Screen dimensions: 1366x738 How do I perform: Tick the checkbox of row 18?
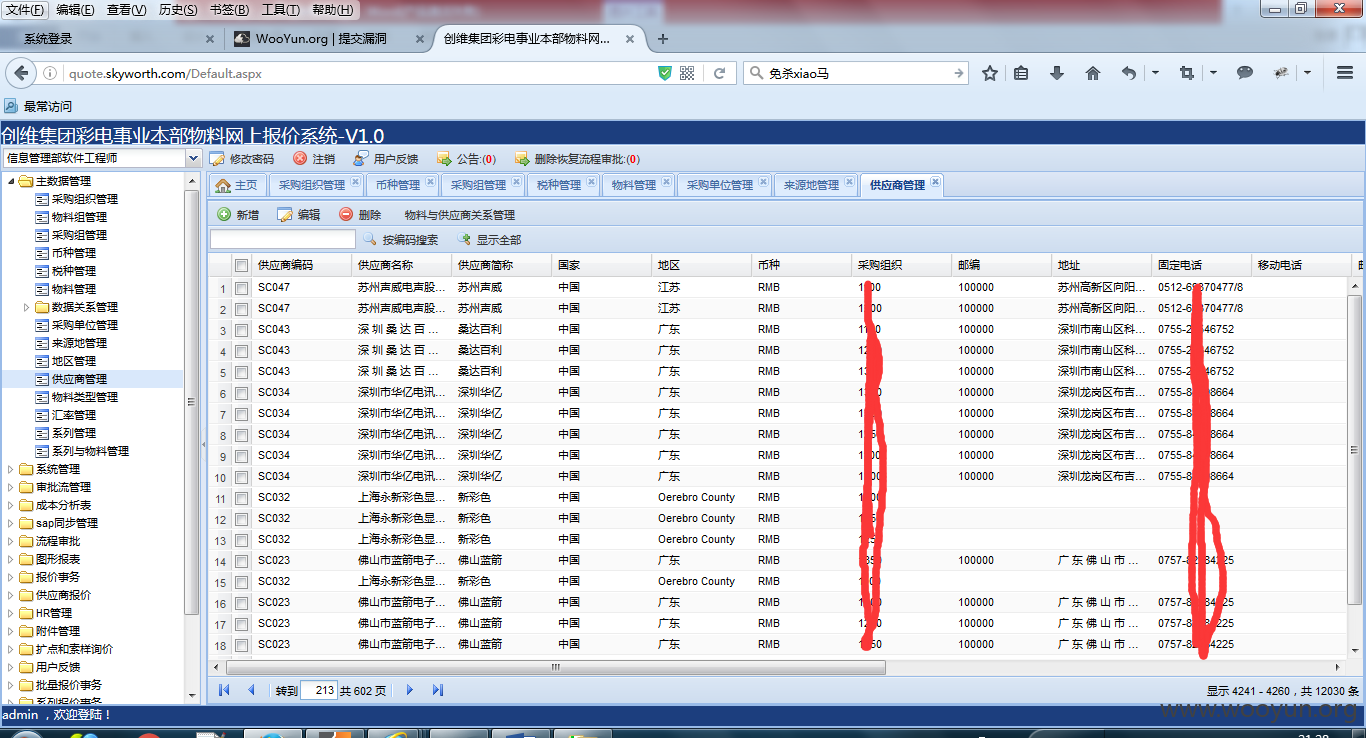(241, 644)
